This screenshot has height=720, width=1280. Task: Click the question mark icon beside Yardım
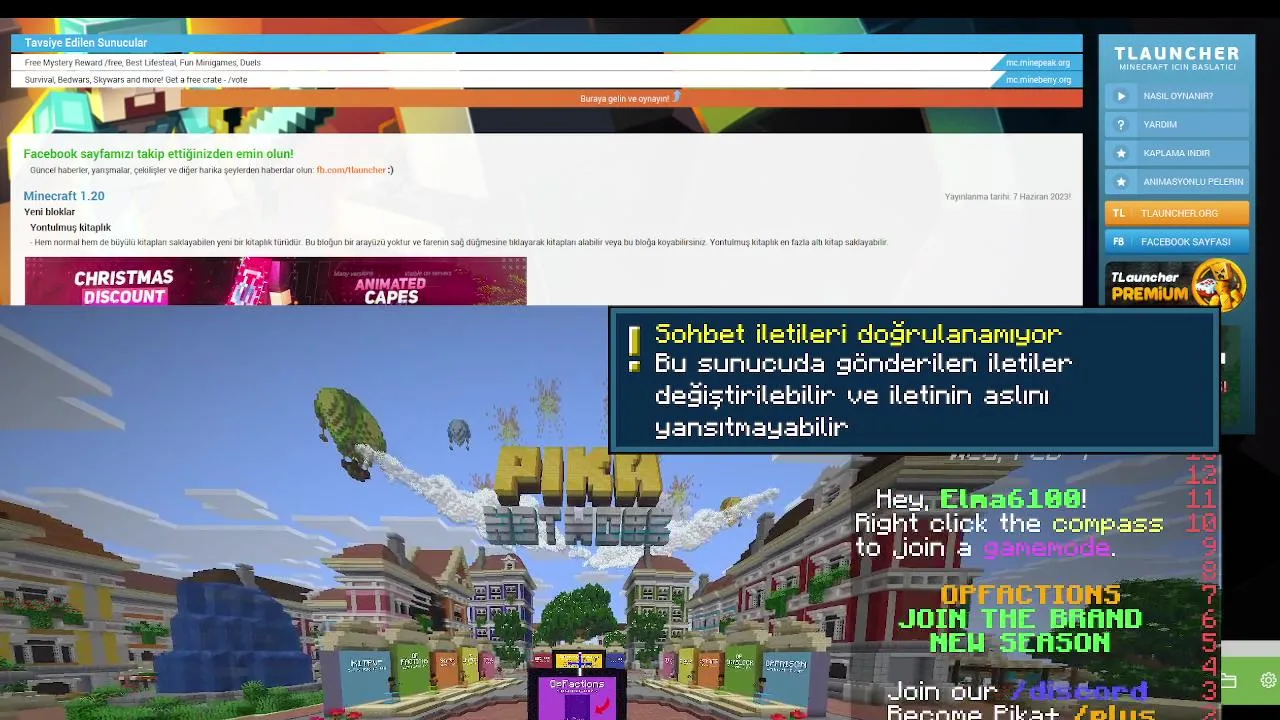pyautogui.click(x=1121, y=125)
